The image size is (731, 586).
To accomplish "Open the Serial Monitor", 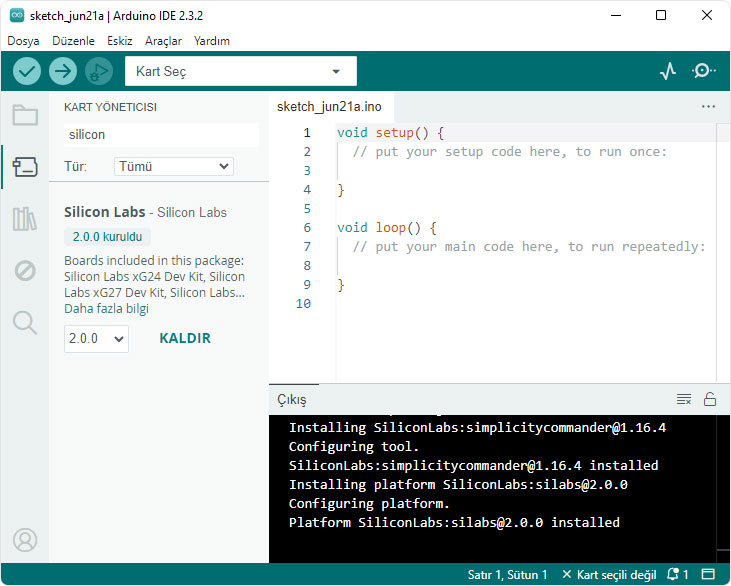I will (703, 71).
